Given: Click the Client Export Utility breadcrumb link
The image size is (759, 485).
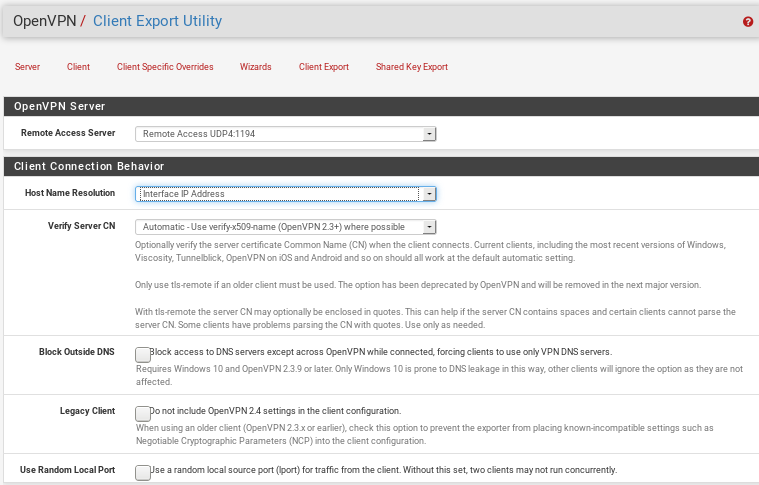Looking at the screenshot, I should coord(157,21).
